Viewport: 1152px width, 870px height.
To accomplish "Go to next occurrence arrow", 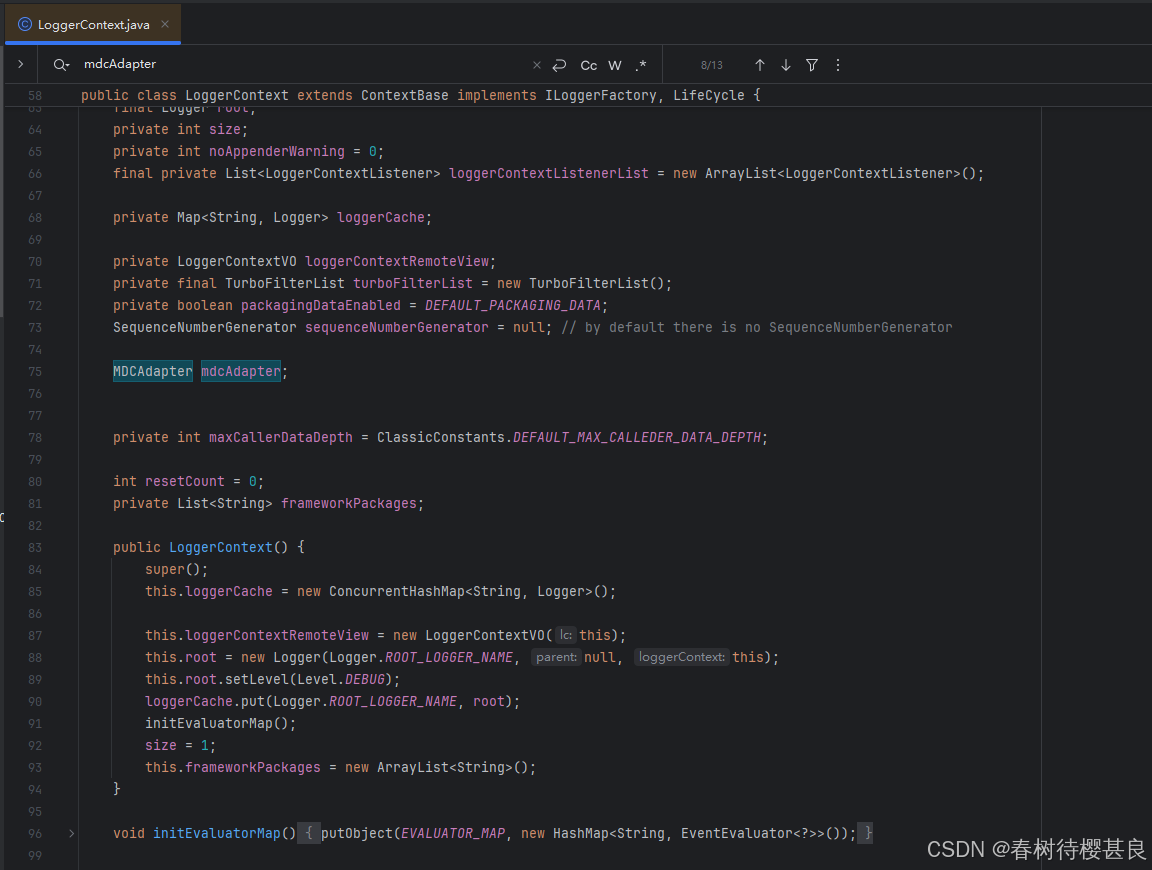I will (x=786, y=65).
